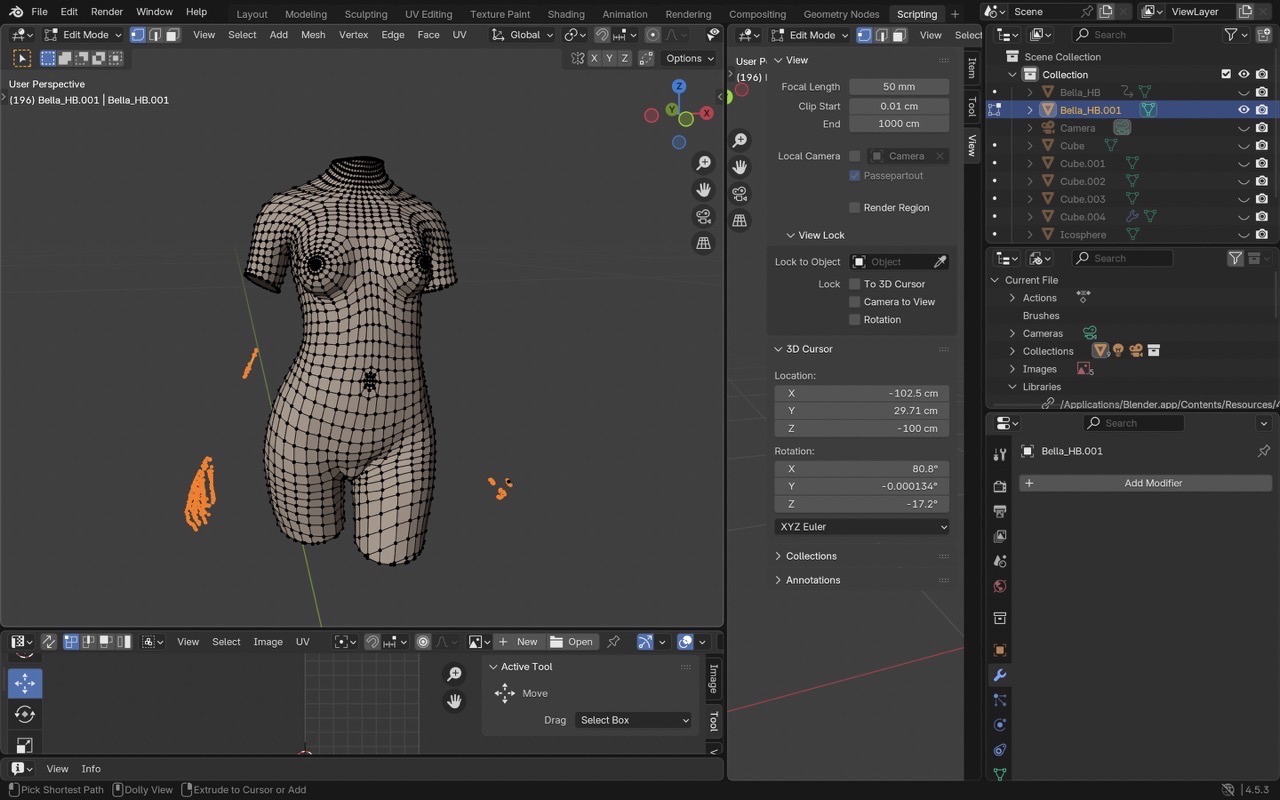The width and height of the screenshot is (1280, 800).
Task: Enable Lock To 3D Cursor checkbox
Action: point(855,284)
